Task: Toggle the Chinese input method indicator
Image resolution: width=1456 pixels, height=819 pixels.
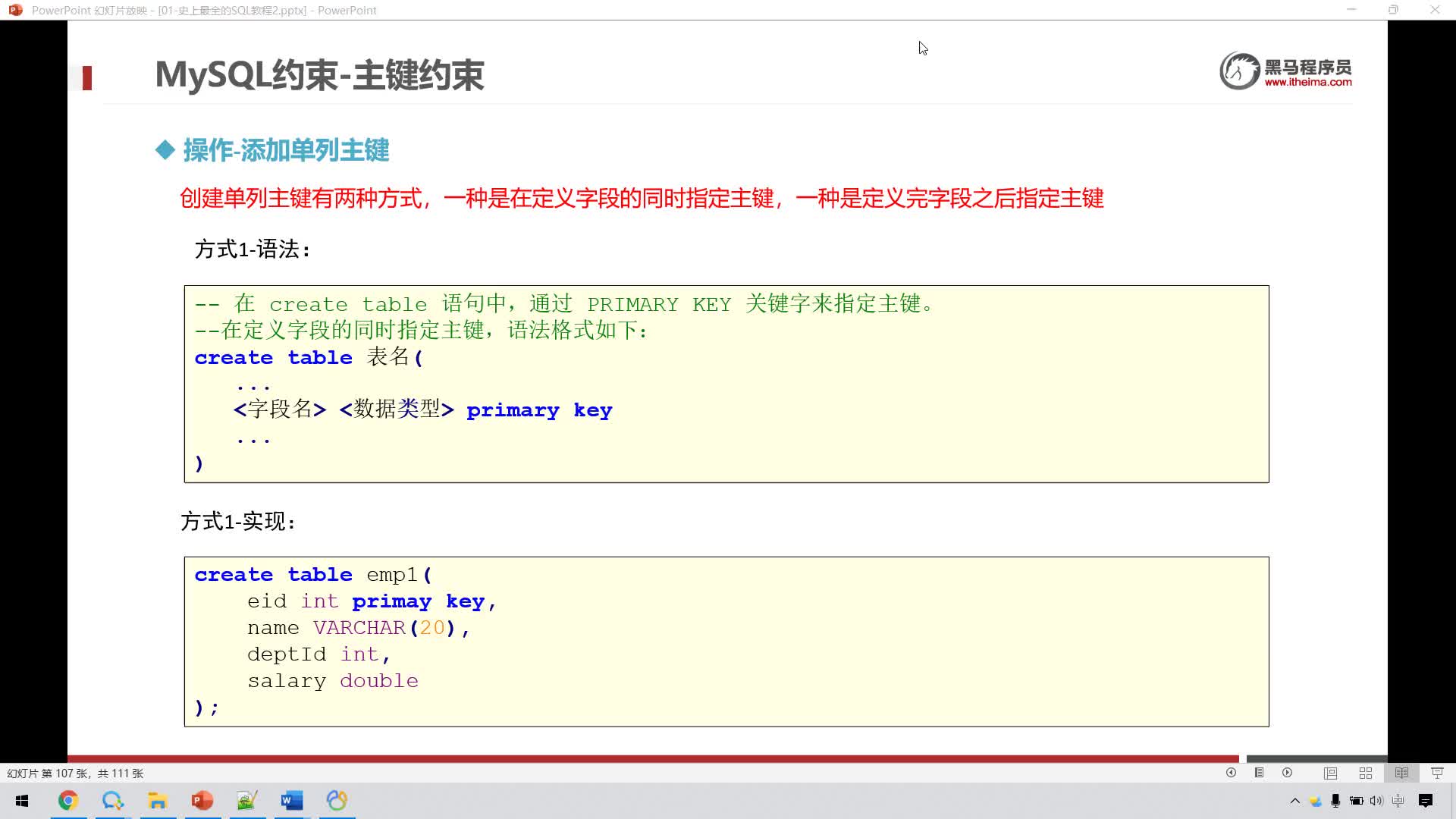Action: point(1398,801)
